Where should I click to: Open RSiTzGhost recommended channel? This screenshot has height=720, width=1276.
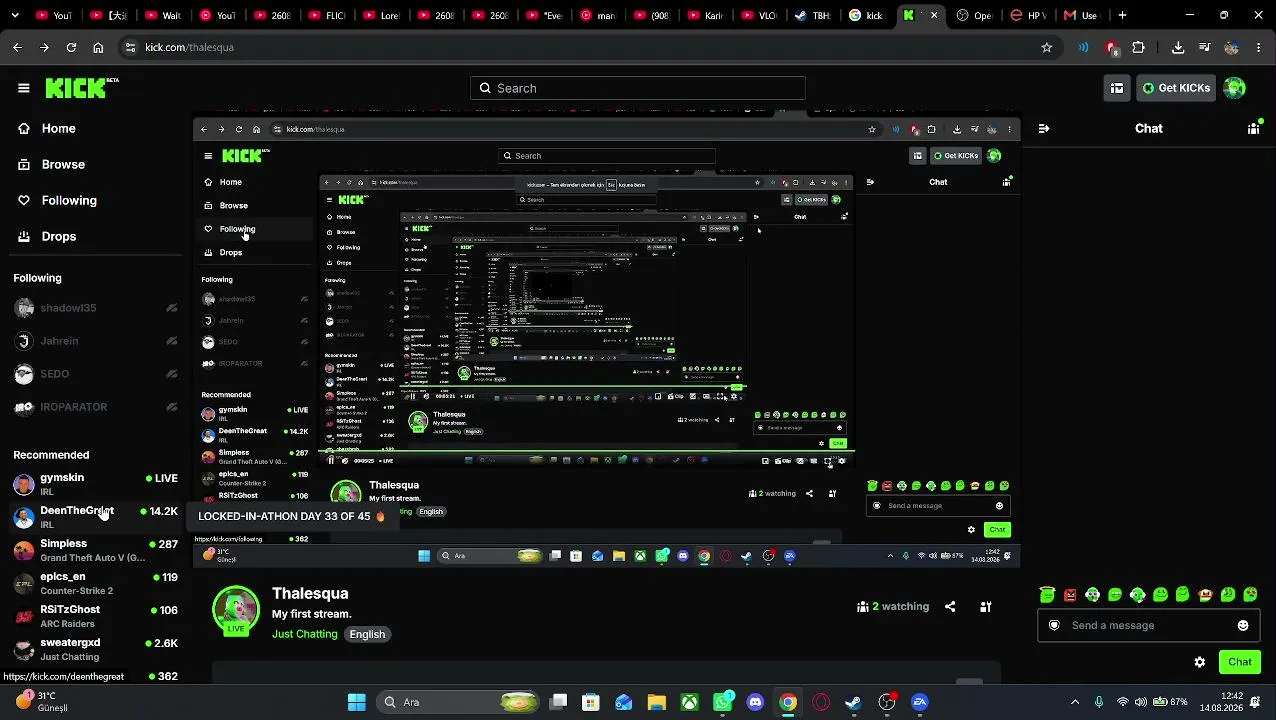coord(95,616)
